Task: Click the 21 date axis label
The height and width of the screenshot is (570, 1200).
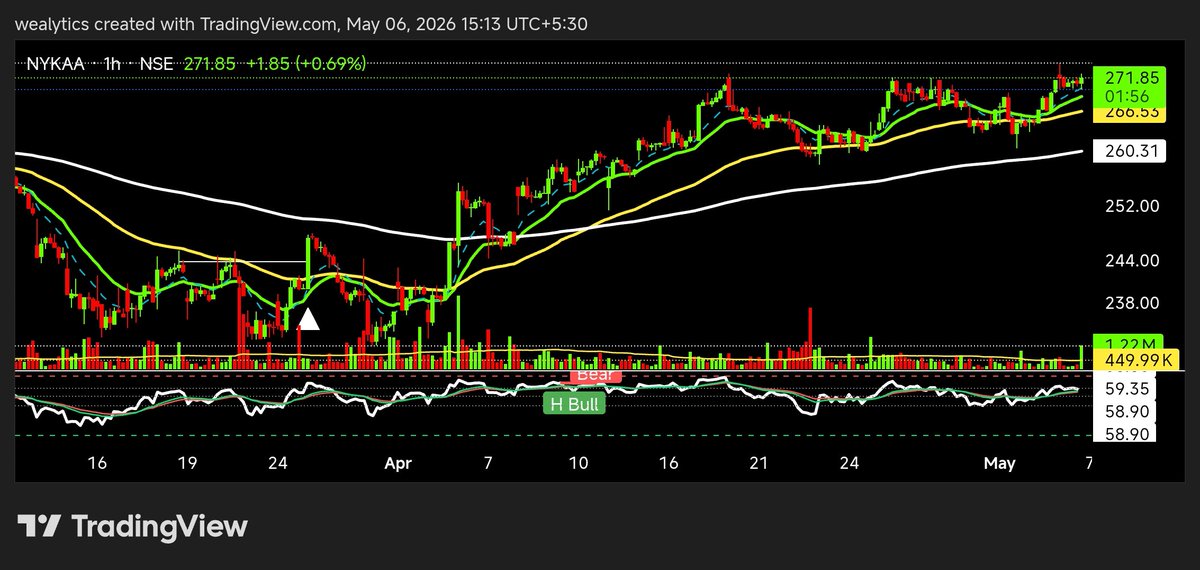Action: pyautogui.click(x=759, y=463)
